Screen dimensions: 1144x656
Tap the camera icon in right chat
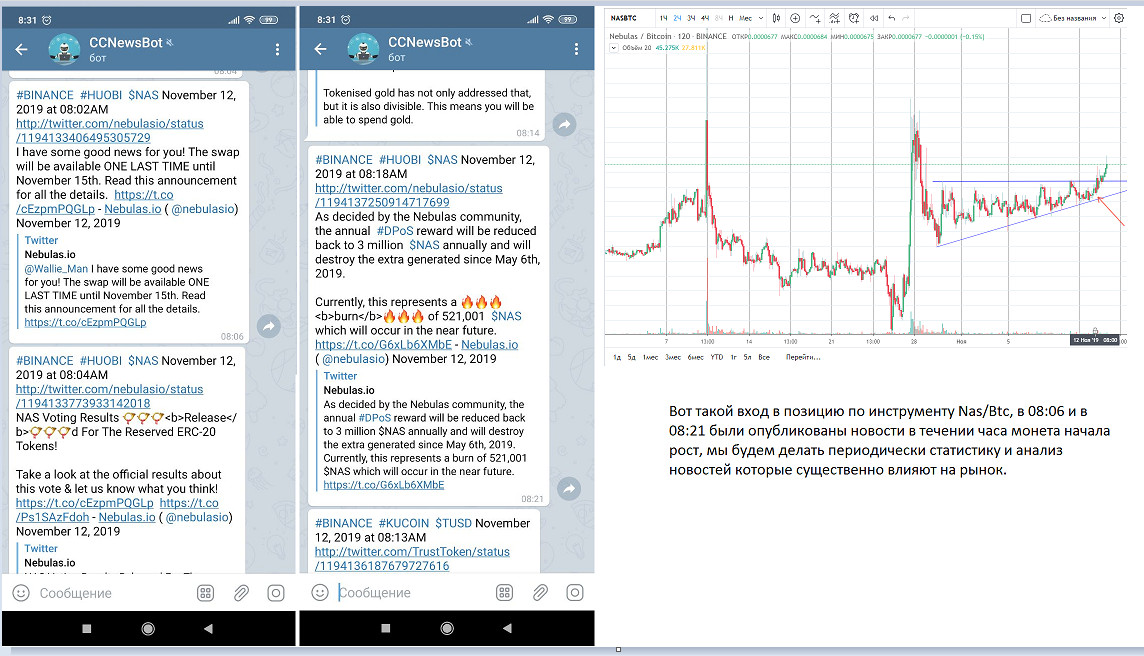[x=575, y=593]
